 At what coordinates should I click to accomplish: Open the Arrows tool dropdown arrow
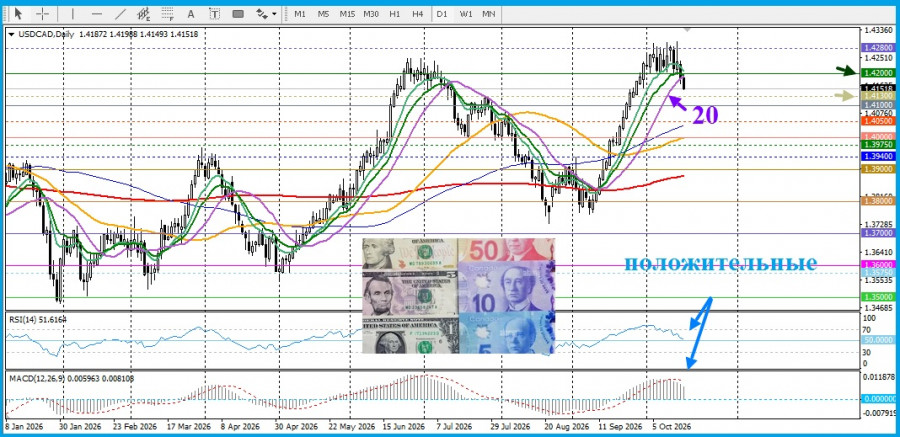tap(274, 14)
